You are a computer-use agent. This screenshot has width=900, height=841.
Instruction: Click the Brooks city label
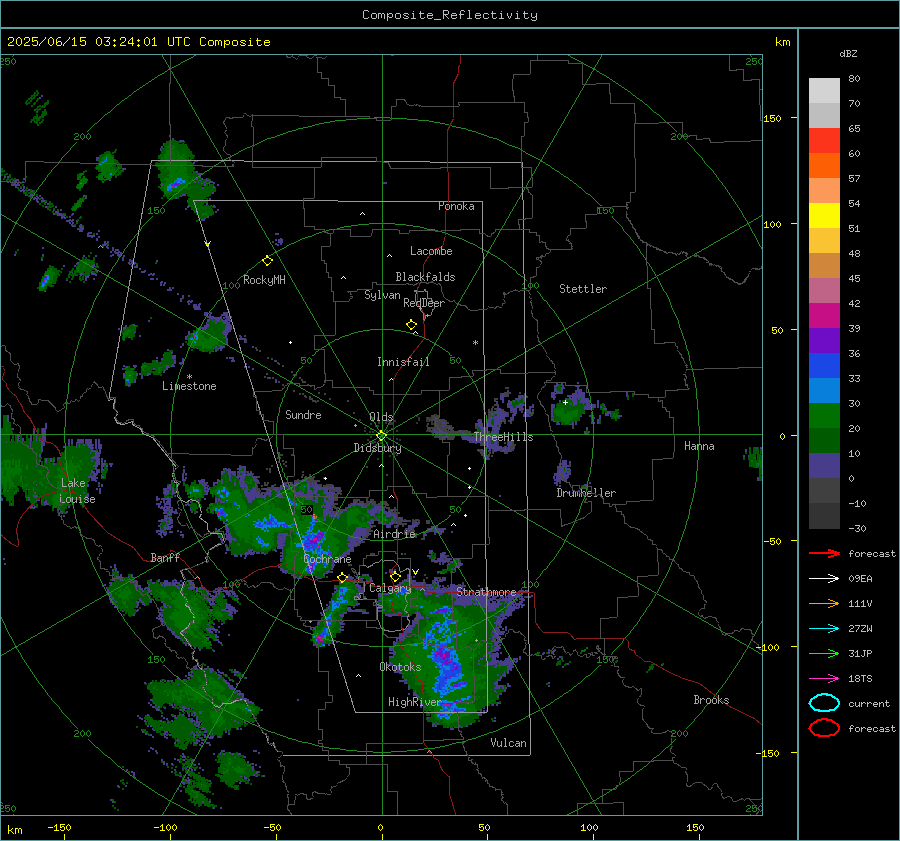point(711,700)
